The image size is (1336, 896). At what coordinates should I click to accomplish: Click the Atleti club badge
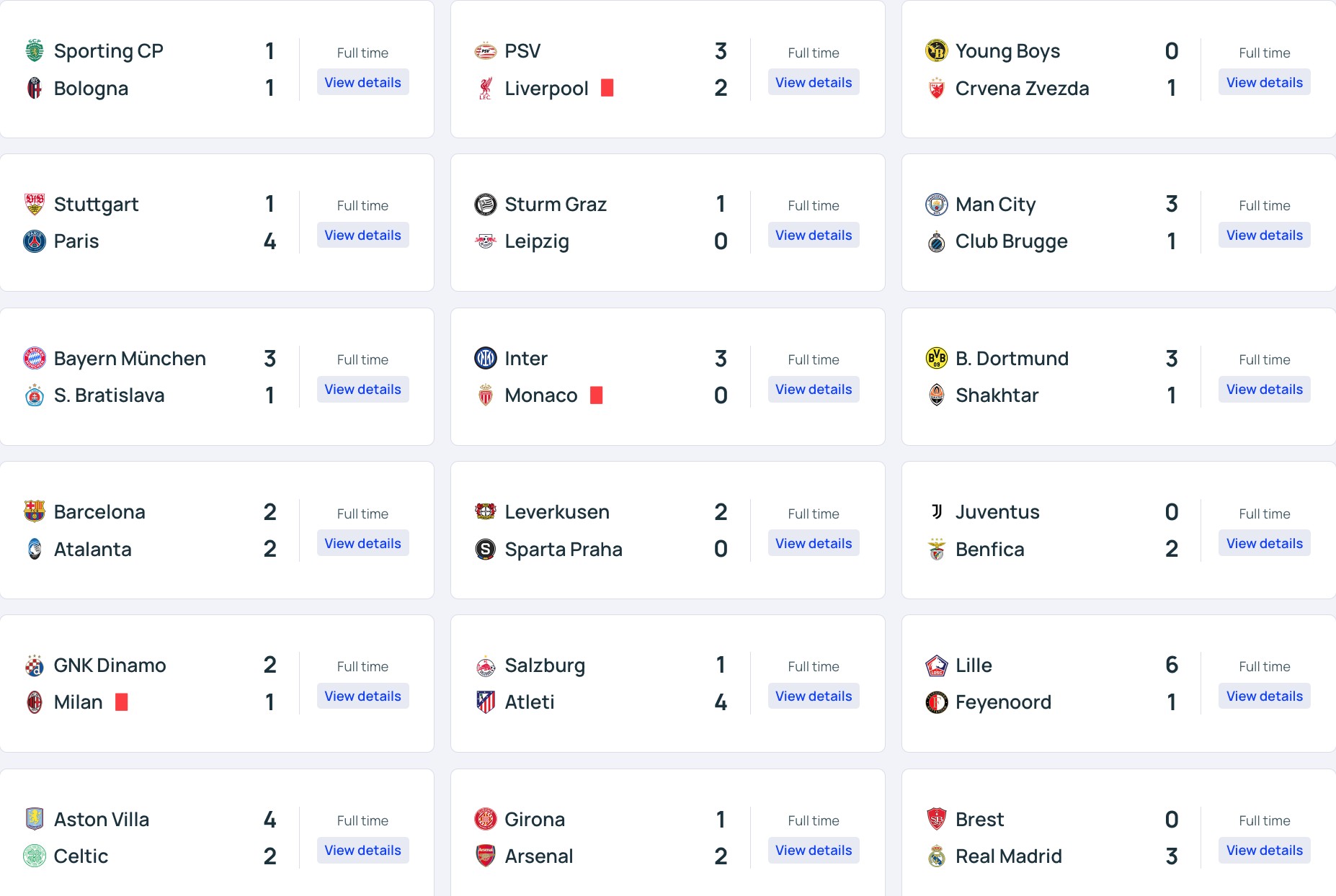[485, 702]
